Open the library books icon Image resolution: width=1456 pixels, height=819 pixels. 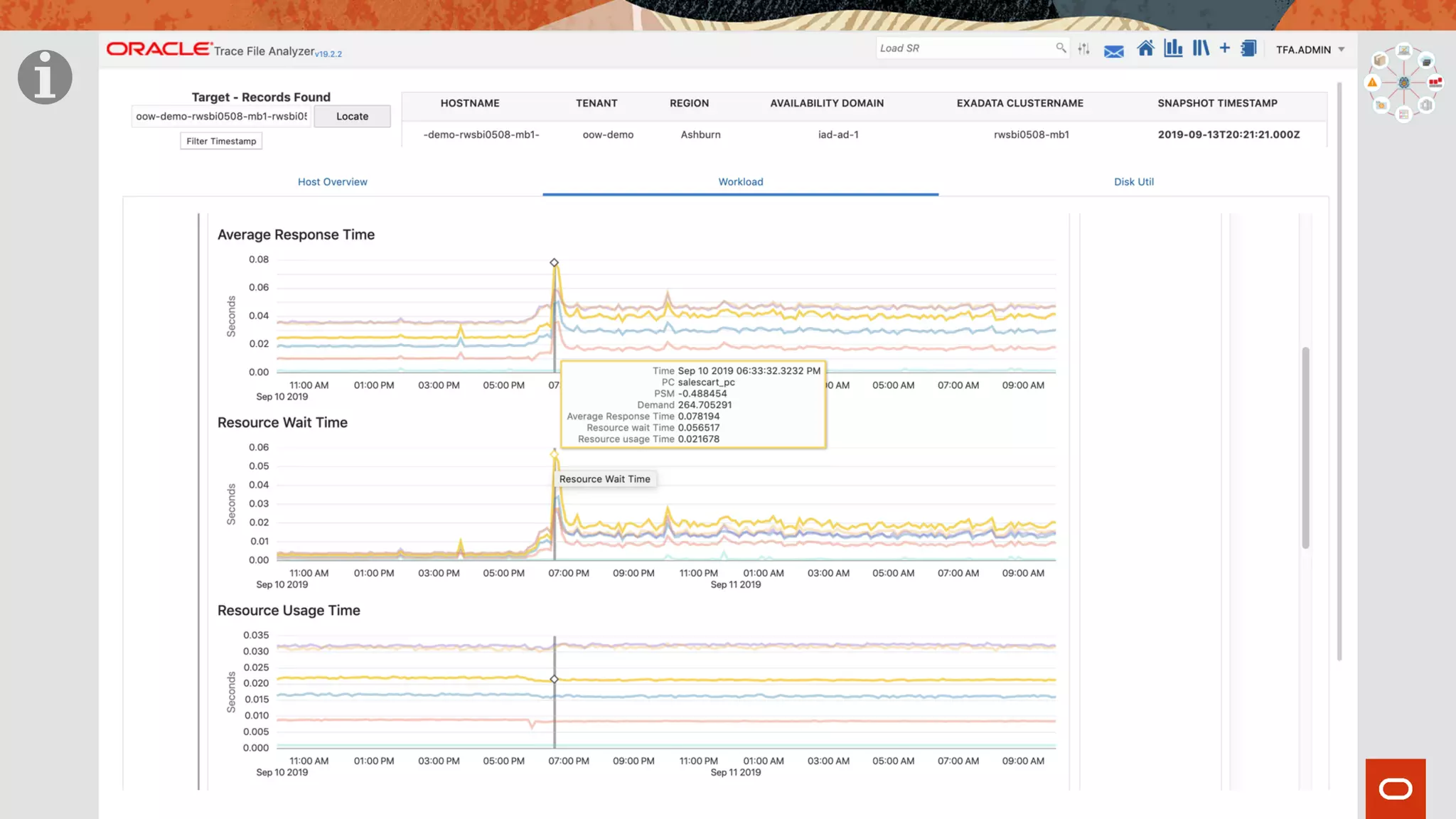(1201, 48)
